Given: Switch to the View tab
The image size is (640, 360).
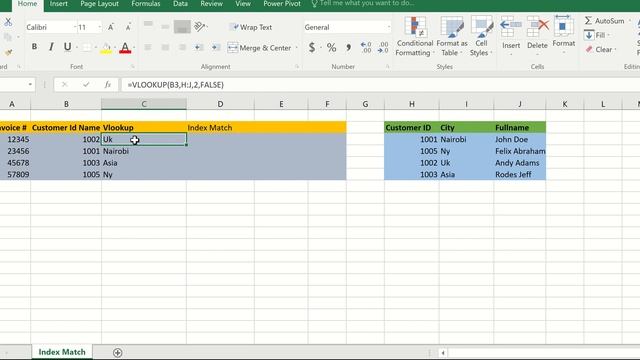Looking at the screenshot, I should pyautogui.click(x=243, y=4).
